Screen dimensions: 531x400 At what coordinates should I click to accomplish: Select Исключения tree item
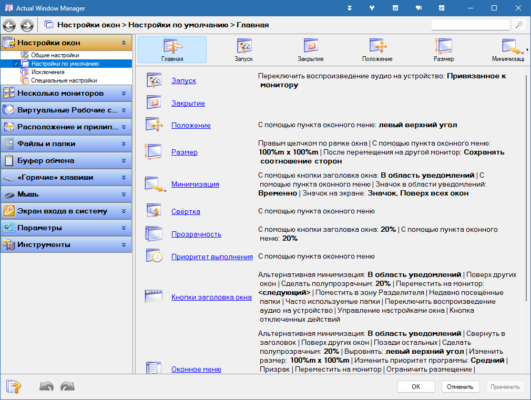[x=47, y=72]
